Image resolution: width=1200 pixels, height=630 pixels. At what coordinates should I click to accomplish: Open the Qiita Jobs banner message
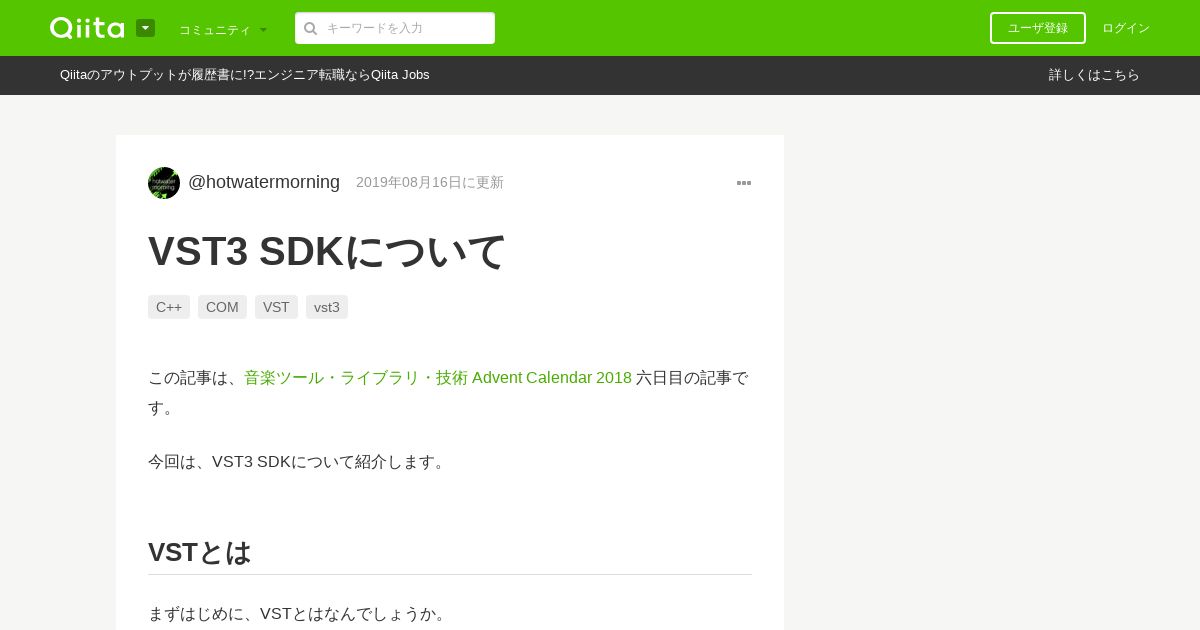pyautogui.click(x=245, y=75)
